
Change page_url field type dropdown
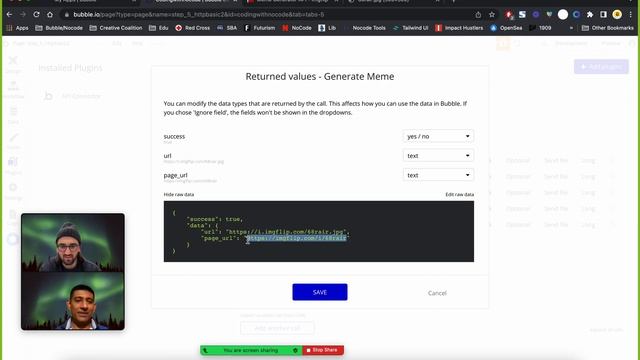(x=438, y=175)
